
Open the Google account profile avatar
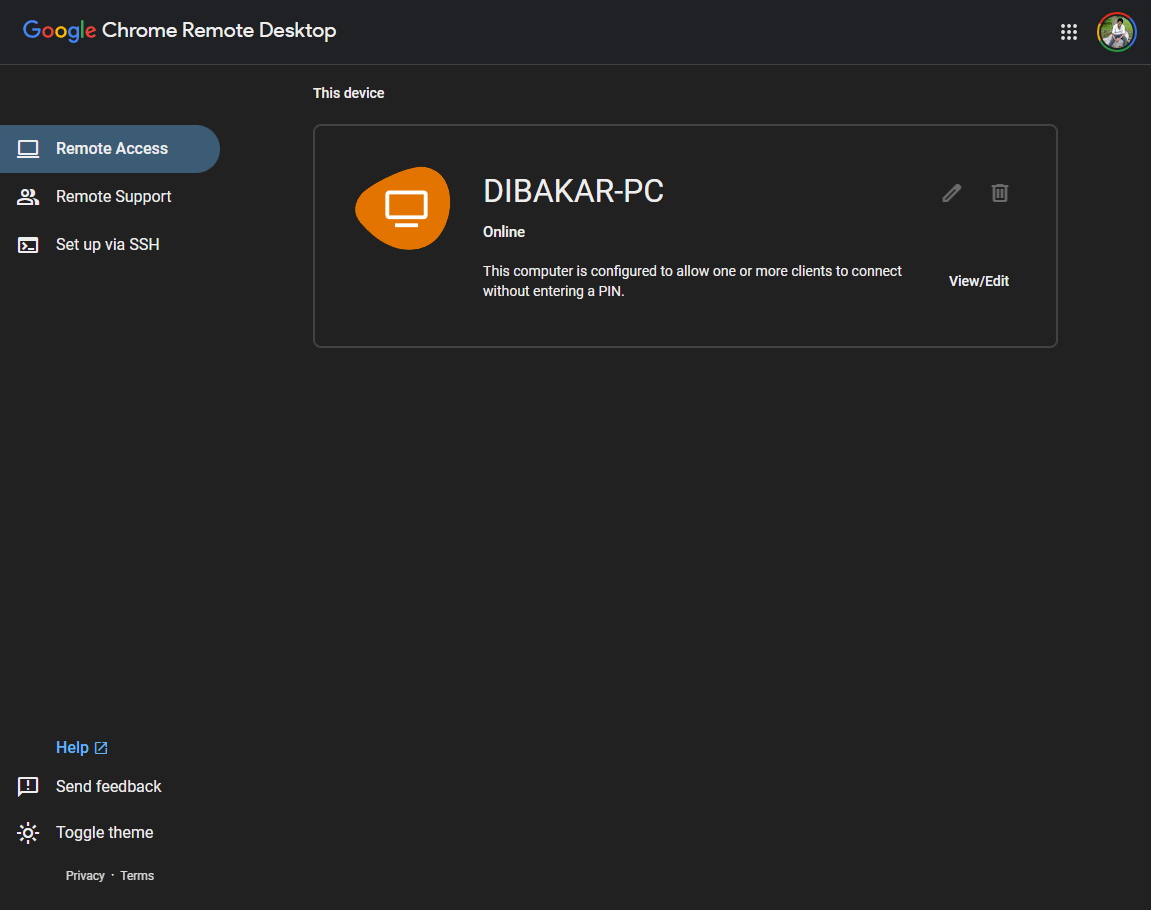tap(1116, 32)
